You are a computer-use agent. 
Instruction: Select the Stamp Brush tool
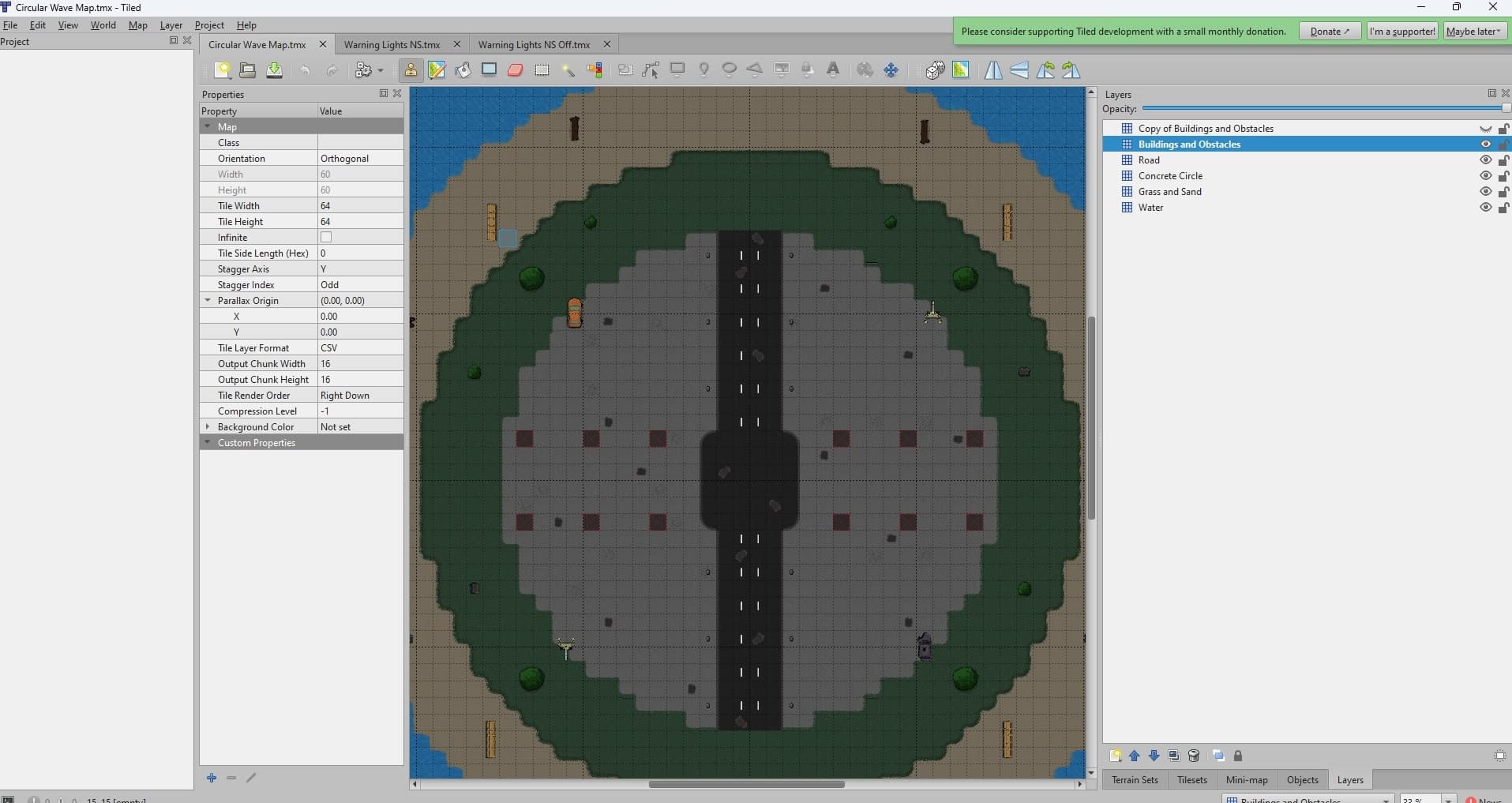pyautogui.click(x=411, y=70)
